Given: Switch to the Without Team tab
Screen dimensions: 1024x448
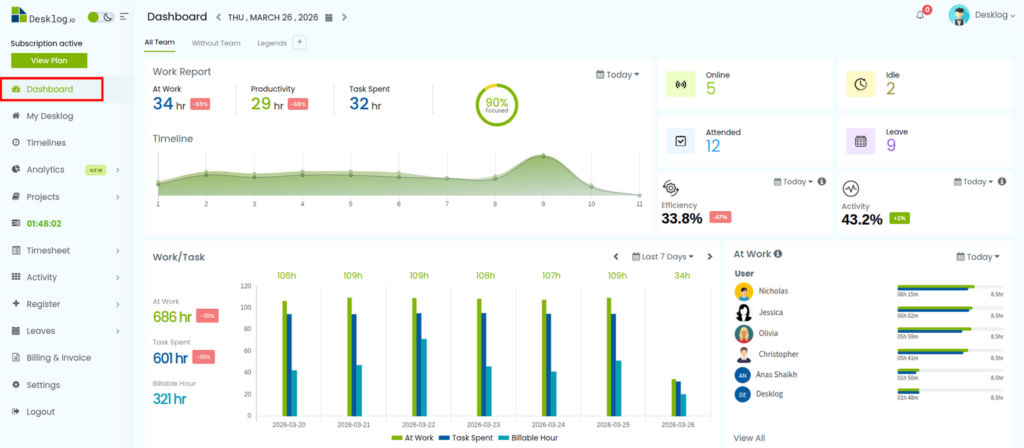Looking at the screenshot, I should pos(216,43).
